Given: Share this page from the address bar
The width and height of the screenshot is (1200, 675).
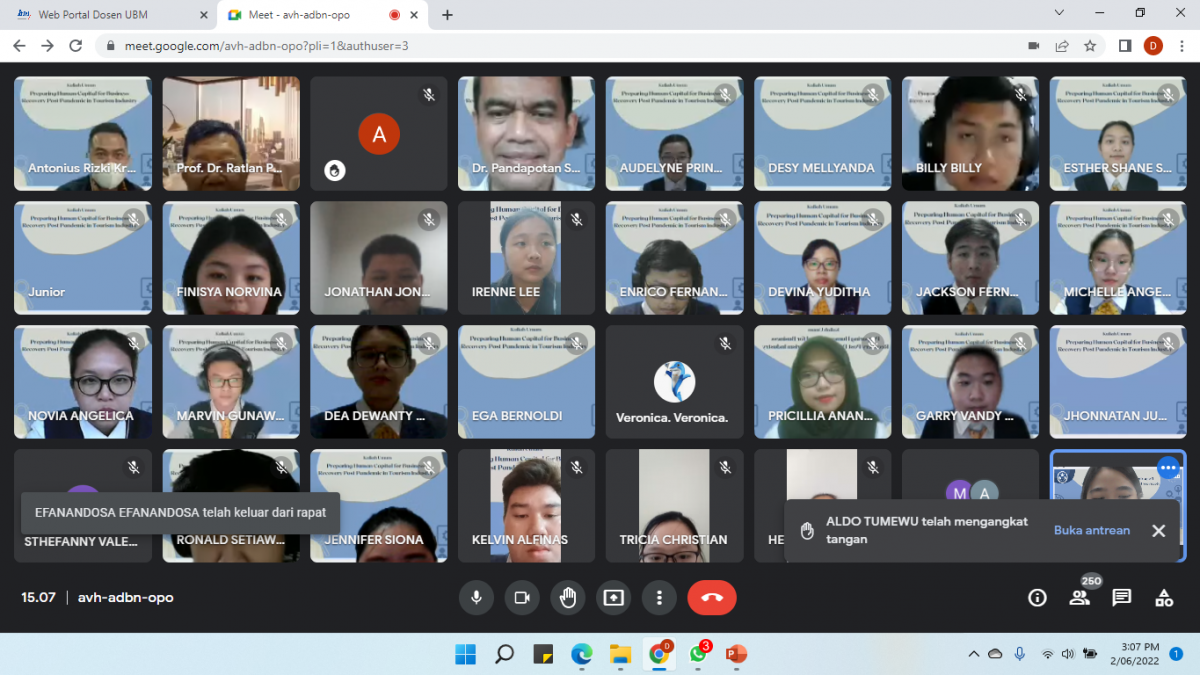Looking at the screenshot, I should pyautogui.click(x=1062, y=46).
